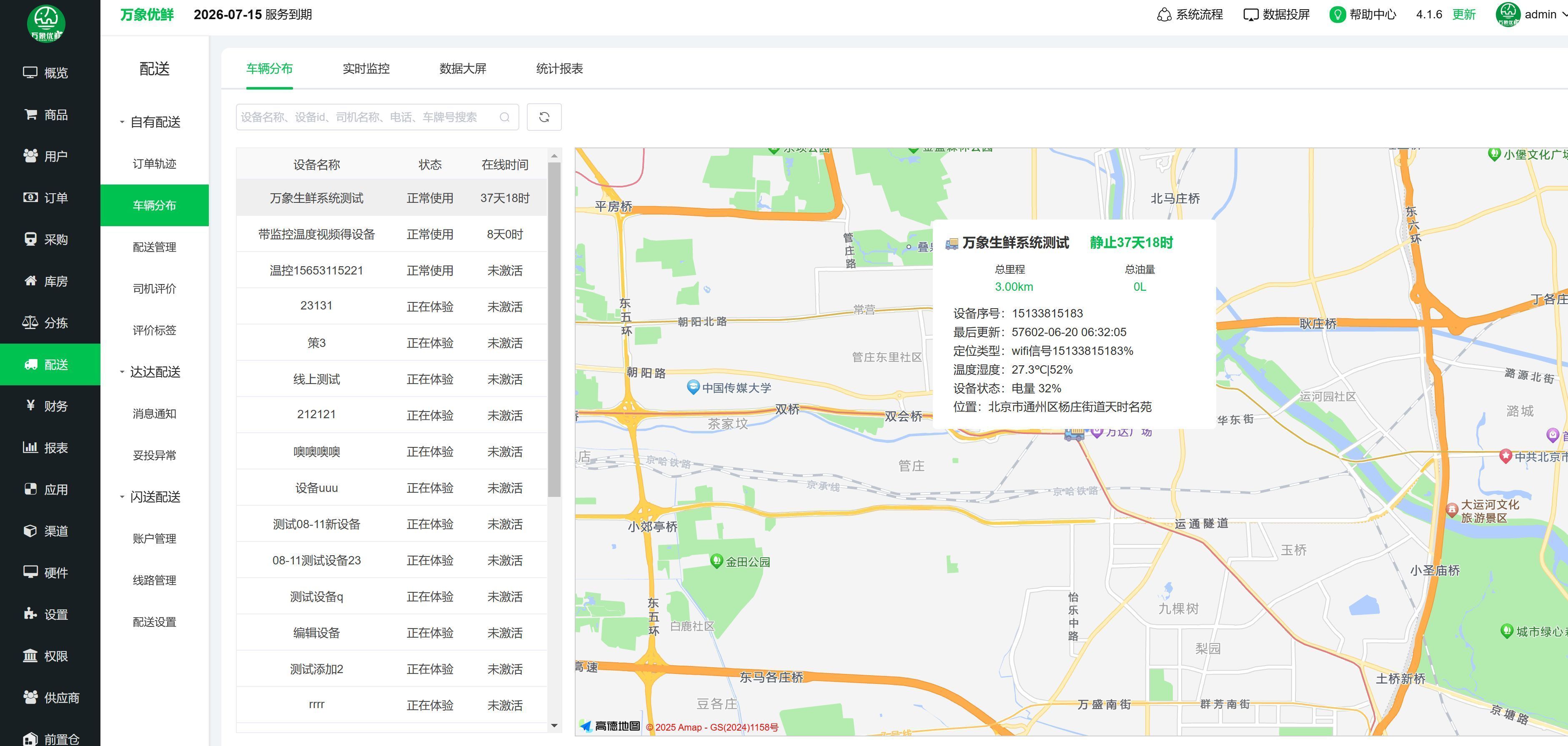1568x746 pixels.
Task: Click the 配送 truck icon in sidebar
Action: click(x=30, y=364)
